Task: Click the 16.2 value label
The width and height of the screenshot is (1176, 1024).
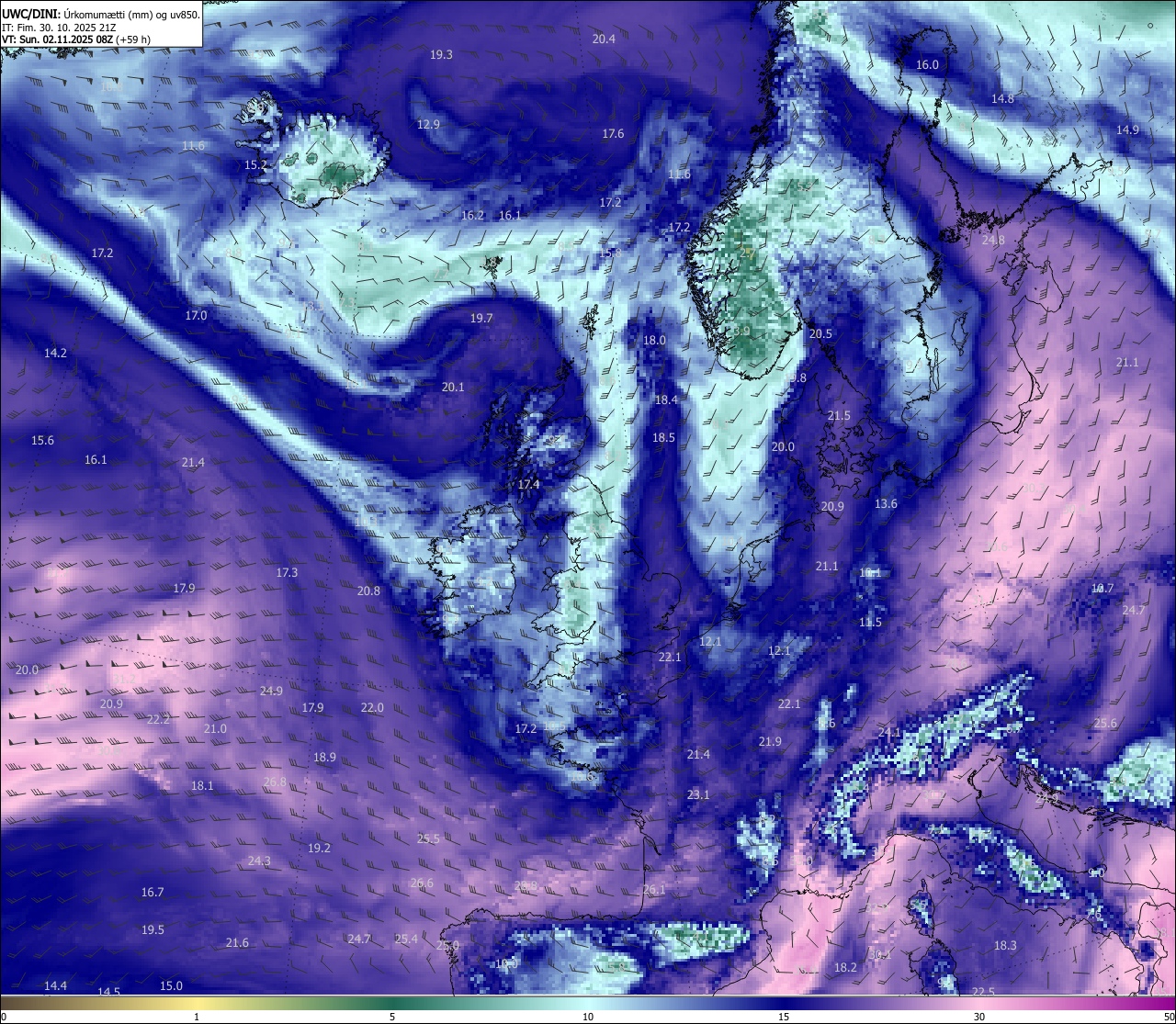Action: [x=472, y=216]
